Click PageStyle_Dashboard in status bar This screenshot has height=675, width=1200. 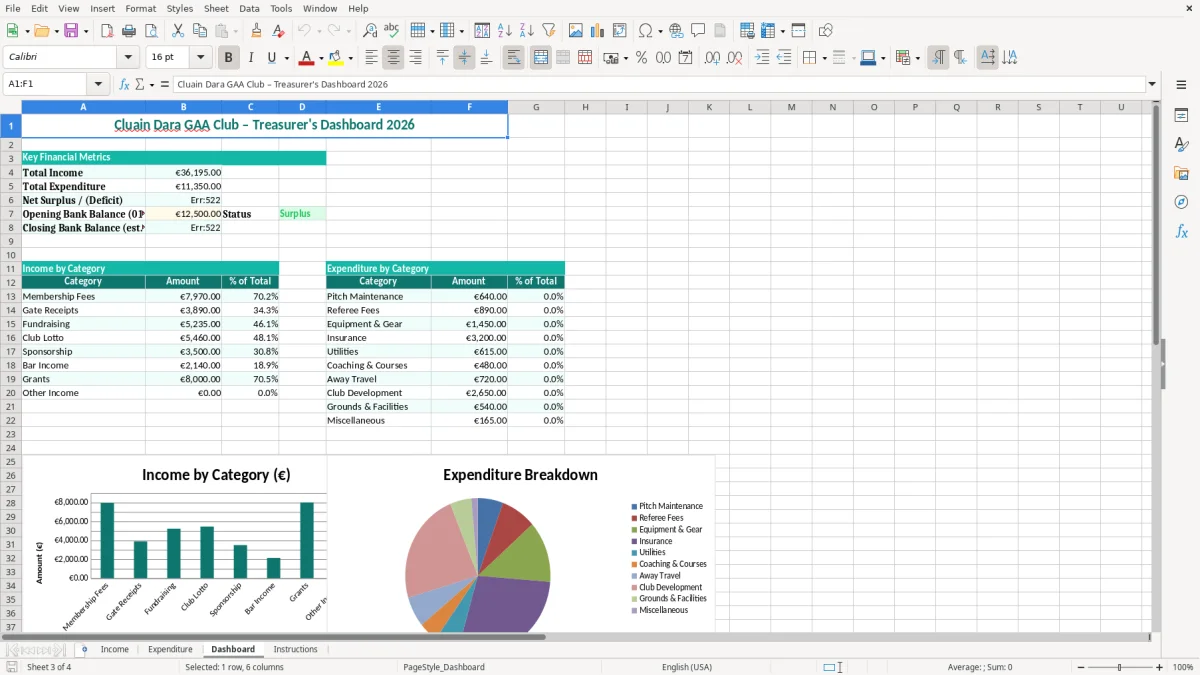click(444, 667)
